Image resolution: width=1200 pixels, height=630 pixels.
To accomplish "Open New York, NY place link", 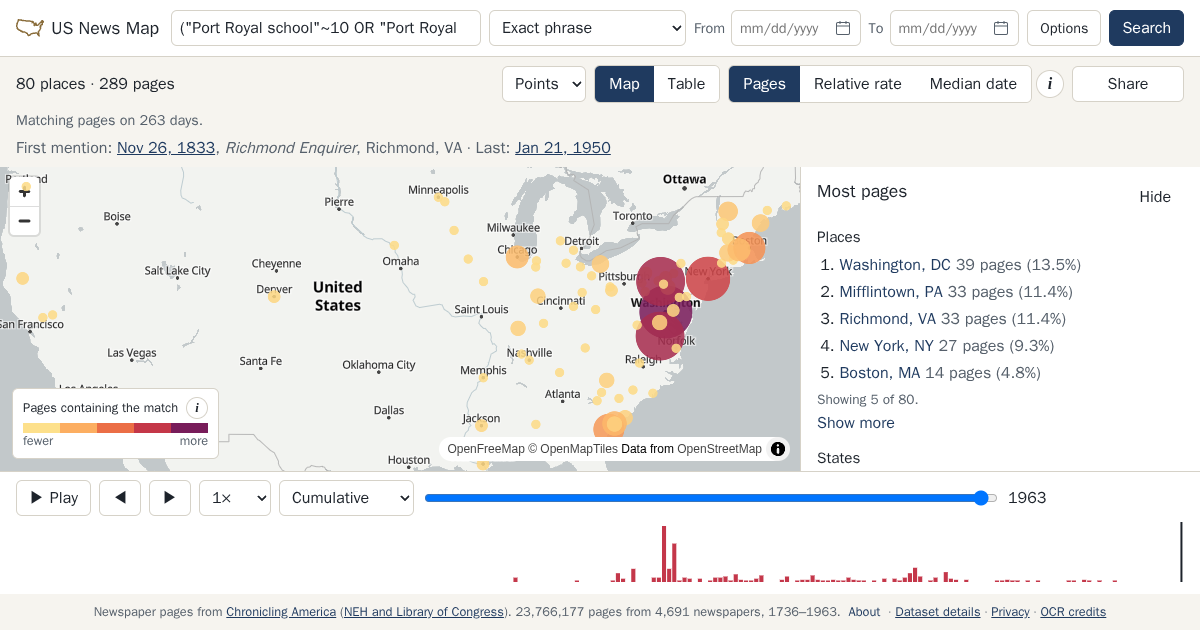I will pos(887,346).
